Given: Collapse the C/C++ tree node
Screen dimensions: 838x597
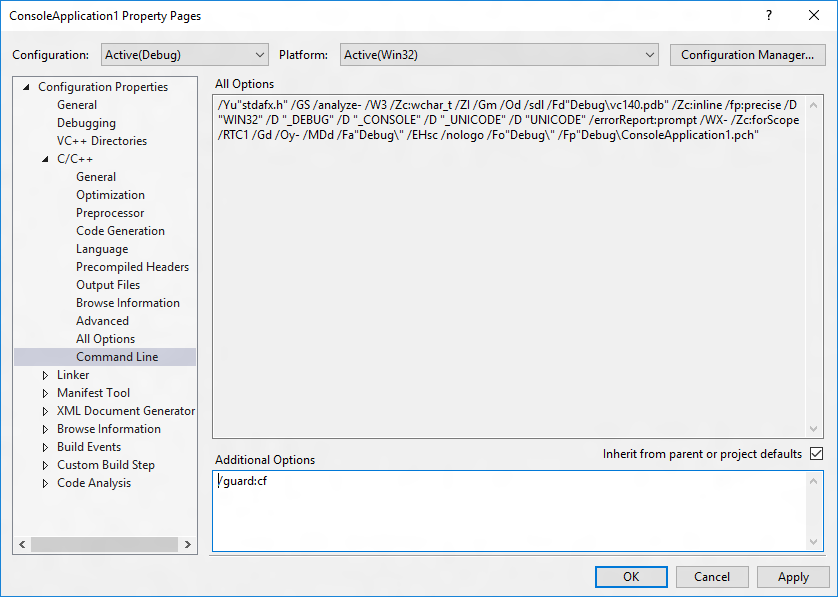Looking at the screenshot, I should click(44, 158).
